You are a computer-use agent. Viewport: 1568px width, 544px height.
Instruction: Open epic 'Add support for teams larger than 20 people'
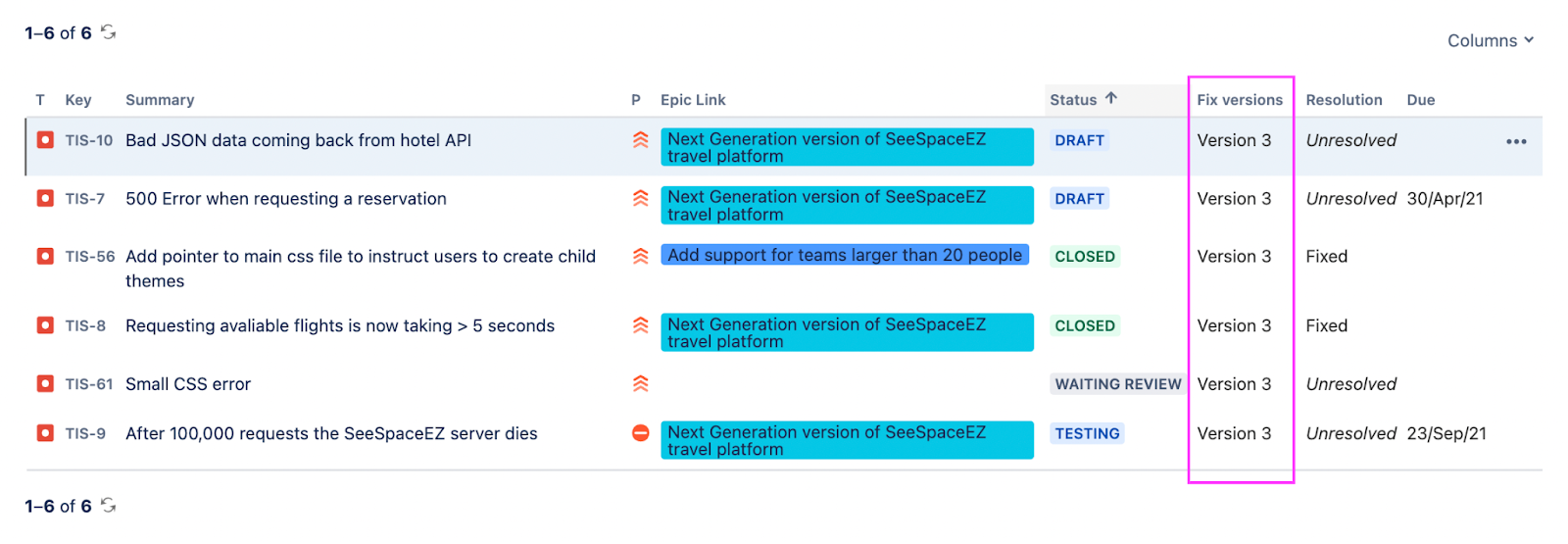845,255
